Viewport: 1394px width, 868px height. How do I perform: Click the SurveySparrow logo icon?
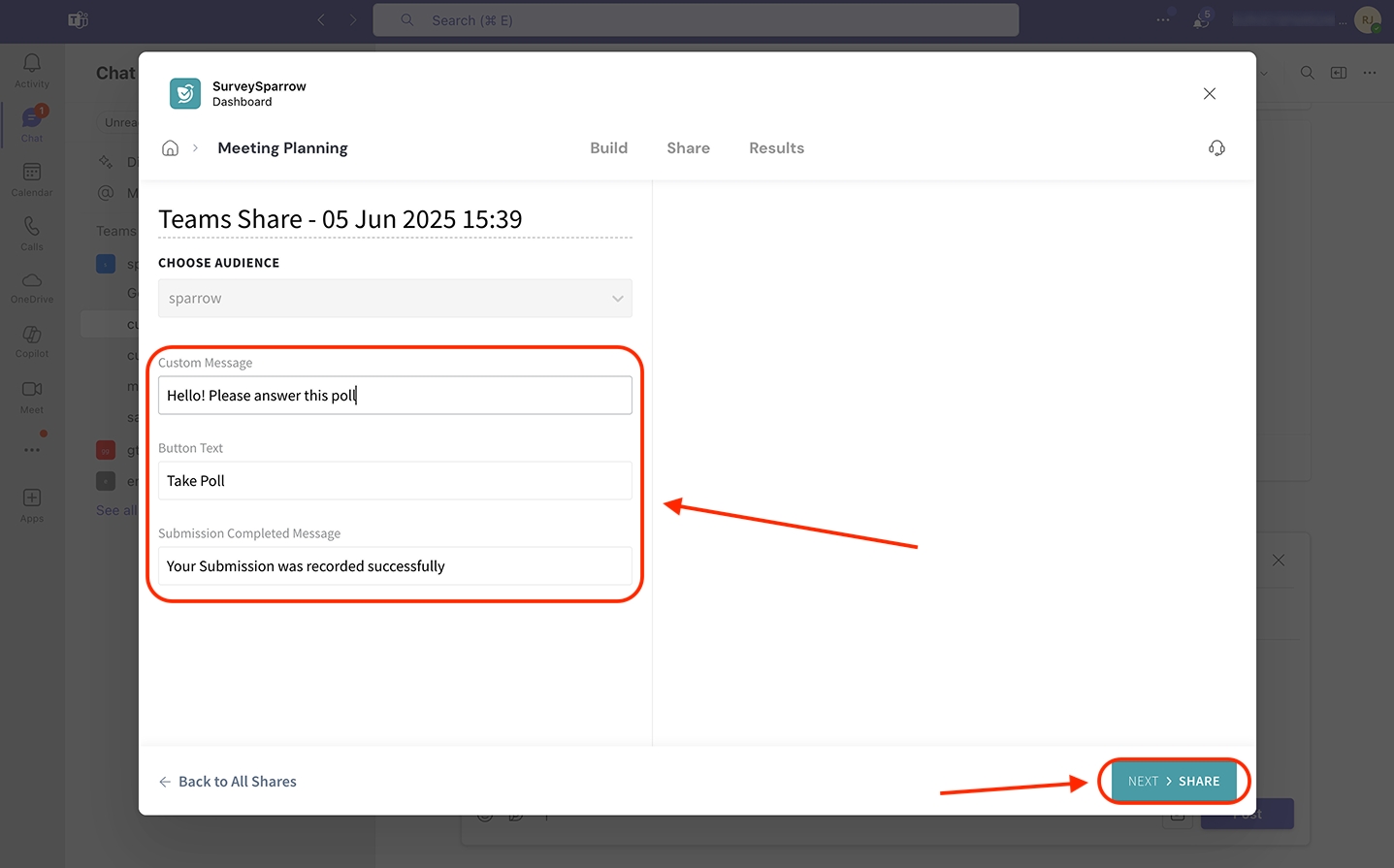[185, 94]
